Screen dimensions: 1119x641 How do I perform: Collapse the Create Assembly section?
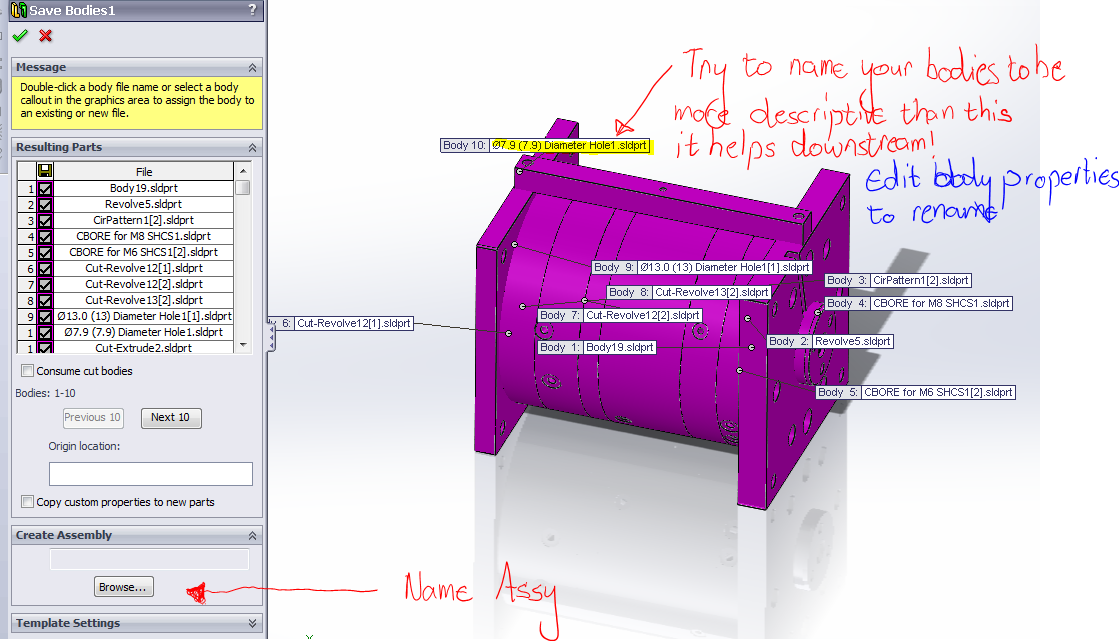coord(252,534)
